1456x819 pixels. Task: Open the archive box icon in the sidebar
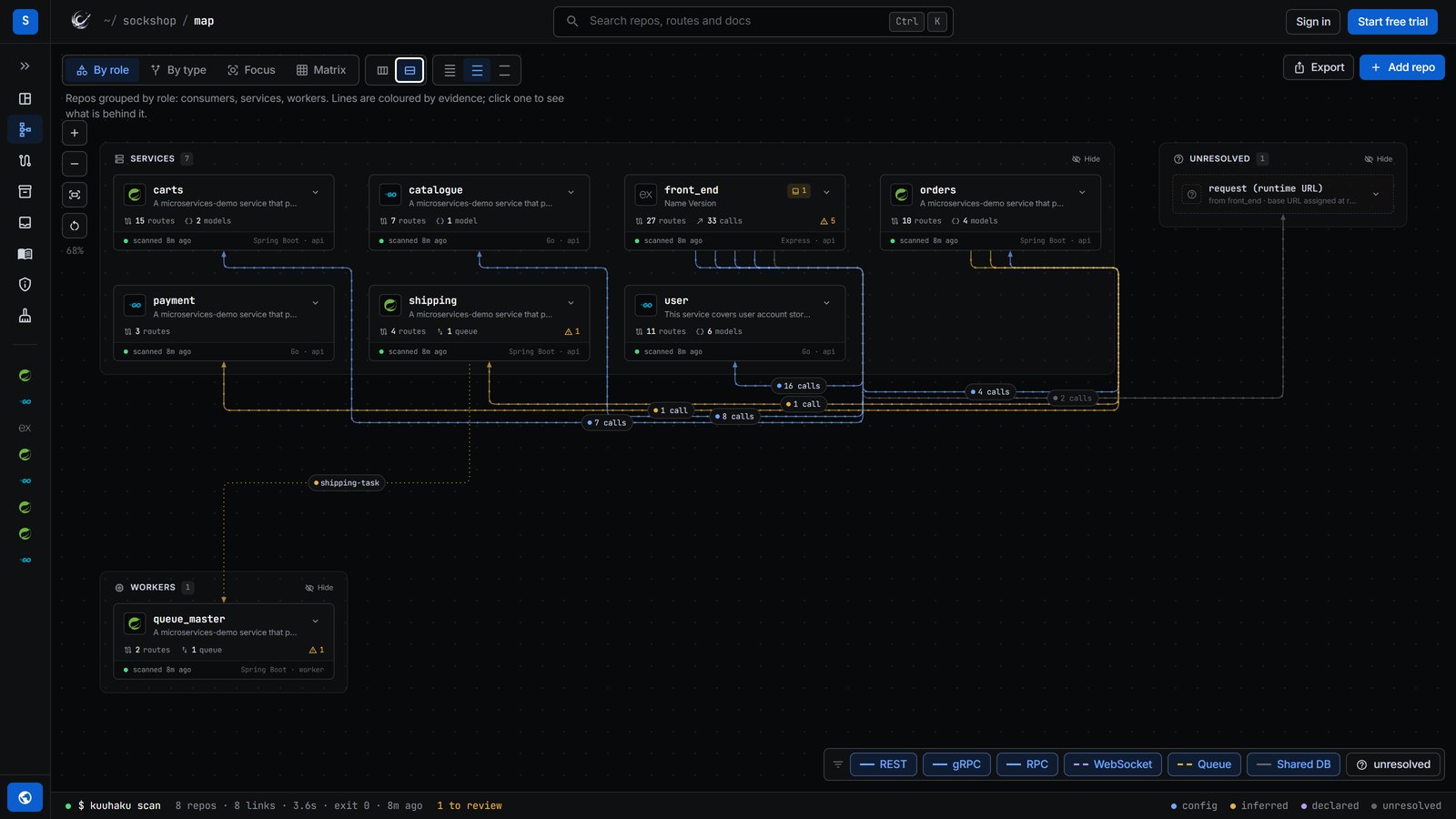click(25, 191)
